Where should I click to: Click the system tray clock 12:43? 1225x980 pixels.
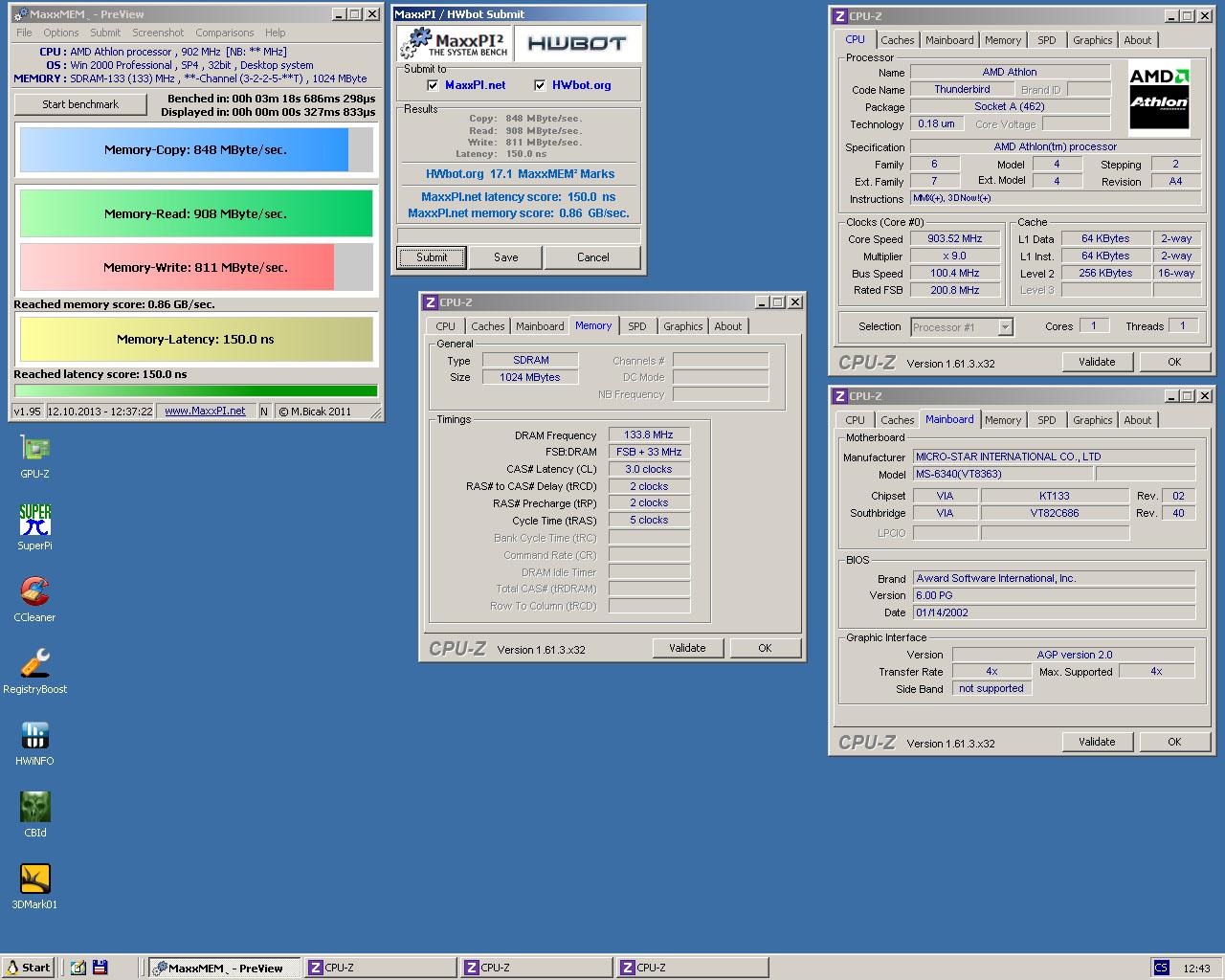click(1196, 969)
